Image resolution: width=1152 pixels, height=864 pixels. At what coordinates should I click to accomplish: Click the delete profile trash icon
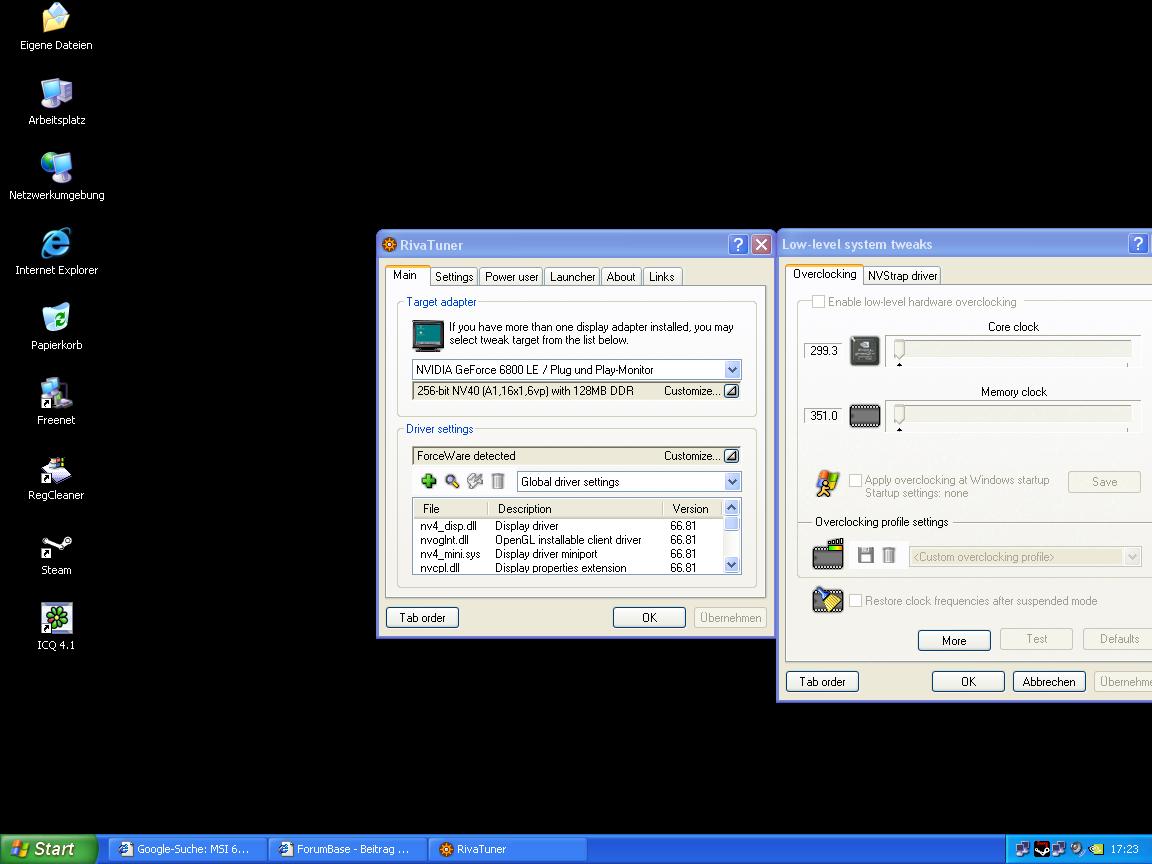[889, 555]
